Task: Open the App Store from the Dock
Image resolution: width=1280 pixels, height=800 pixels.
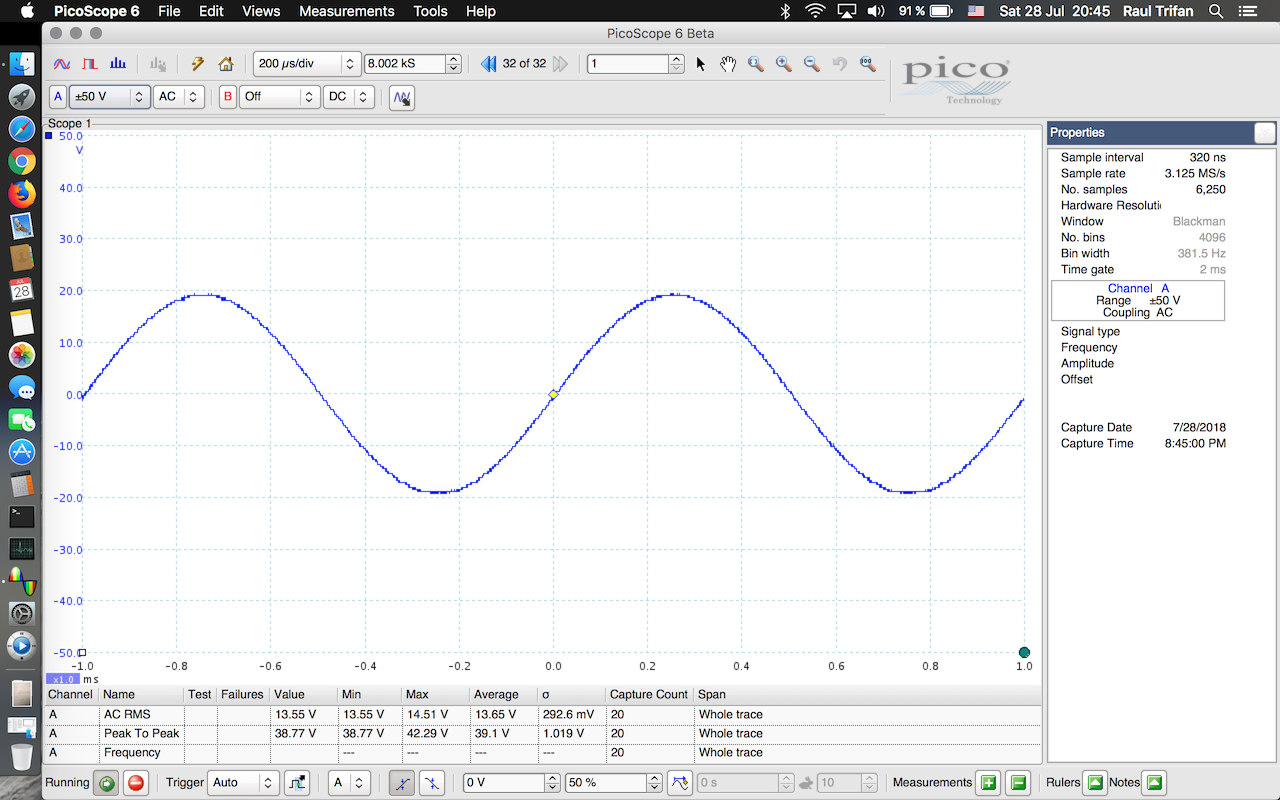Action: point(22,451)
